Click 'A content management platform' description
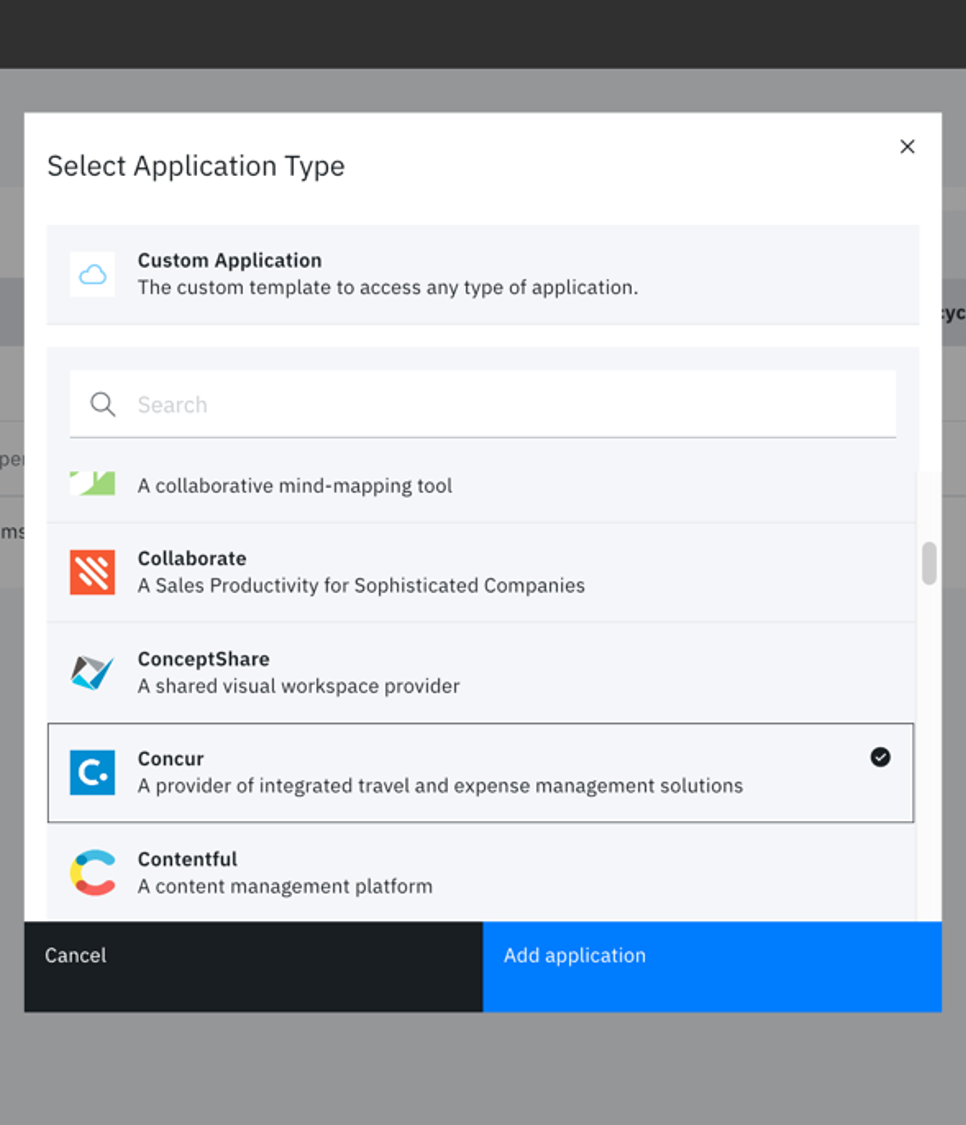Viewport: 966px width, 1125px height. coord(285,887)
